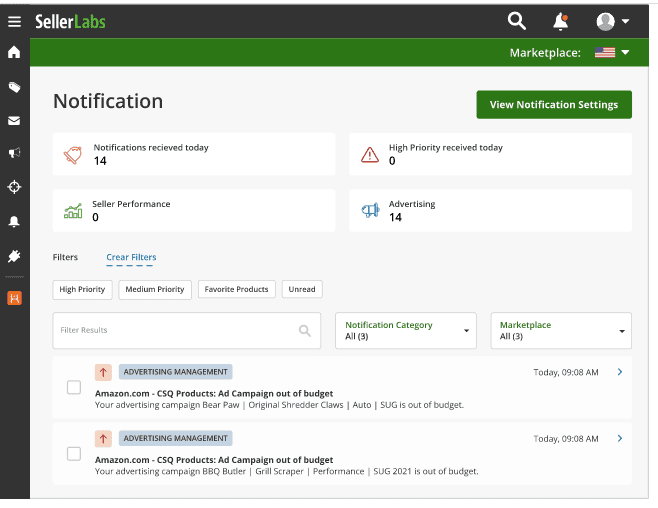Open the plug integrations icon in sidebar
Viewport: 658px width, 508px height.
coord(14,255)
